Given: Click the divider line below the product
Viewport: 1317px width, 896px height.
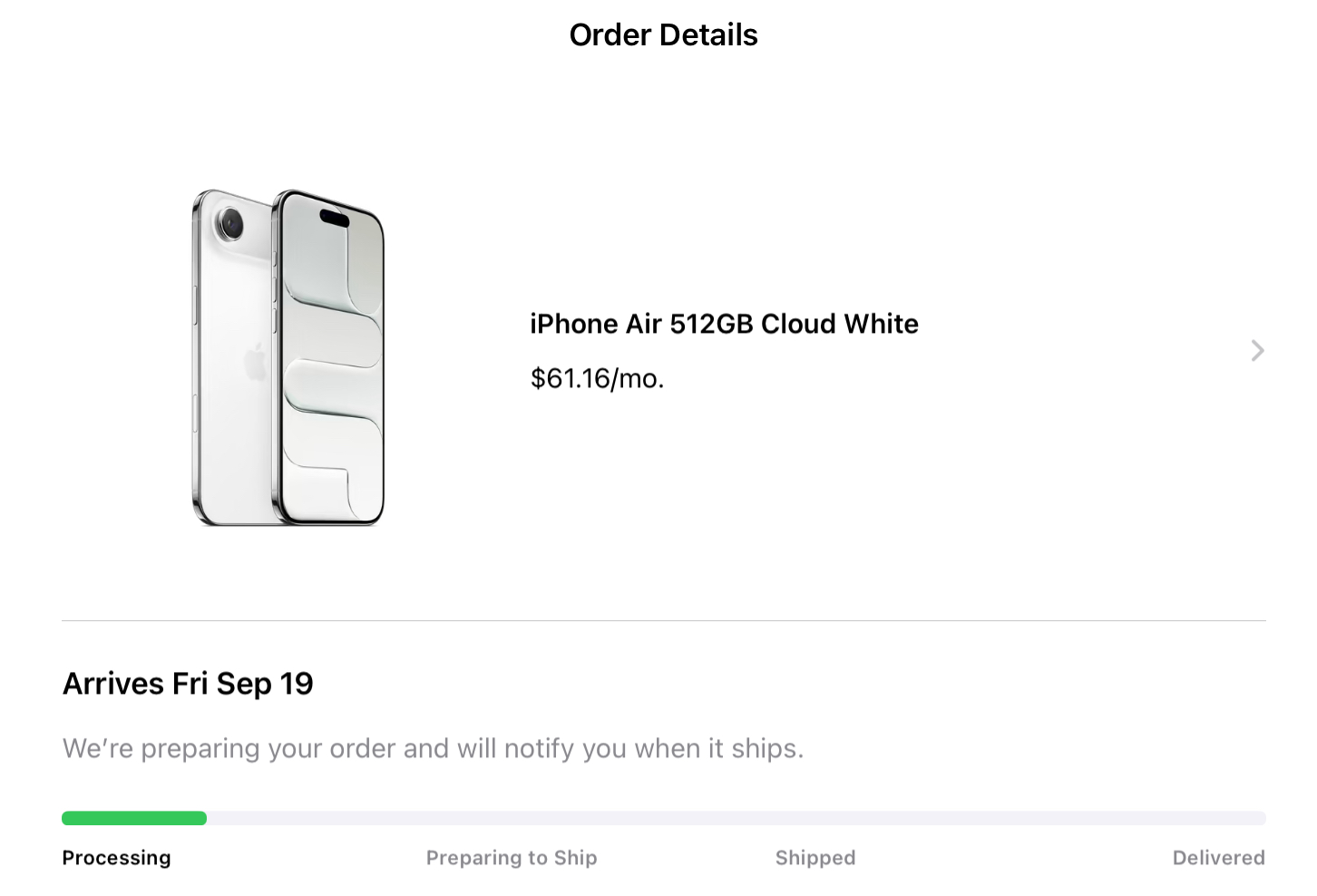Looking at the screenshot, I should [663, 621].
